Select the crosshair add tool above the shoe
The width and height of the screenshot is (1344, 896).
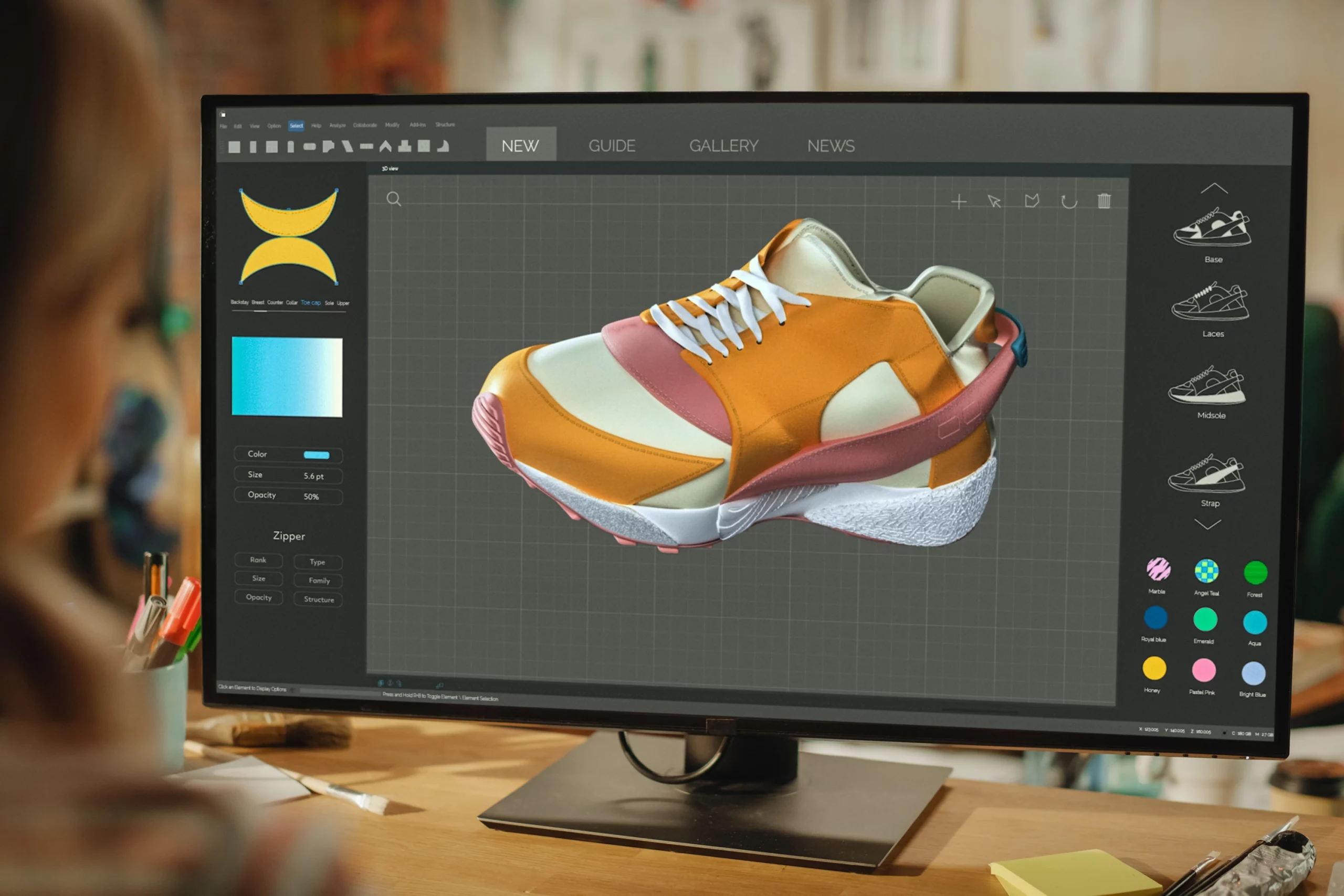pyautogui.click(x=959, y=201)
